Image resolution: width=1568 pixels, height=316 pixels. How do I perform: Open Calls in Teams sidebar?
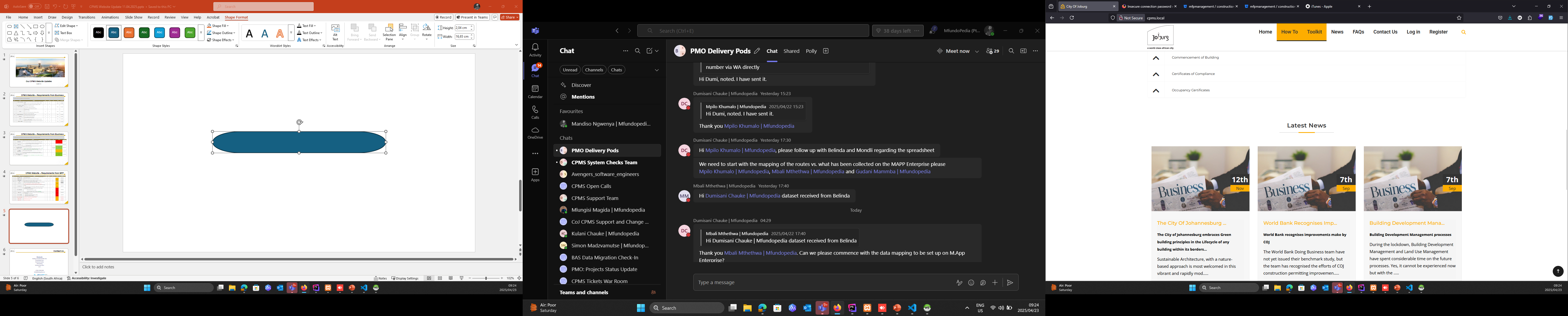coord(535,112)
